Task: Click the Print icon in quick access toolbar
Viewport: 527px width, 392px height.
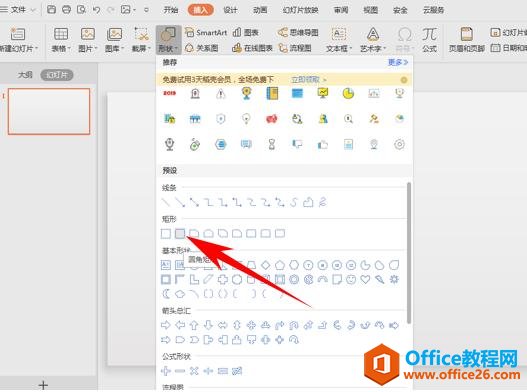Action: (66, 9)
